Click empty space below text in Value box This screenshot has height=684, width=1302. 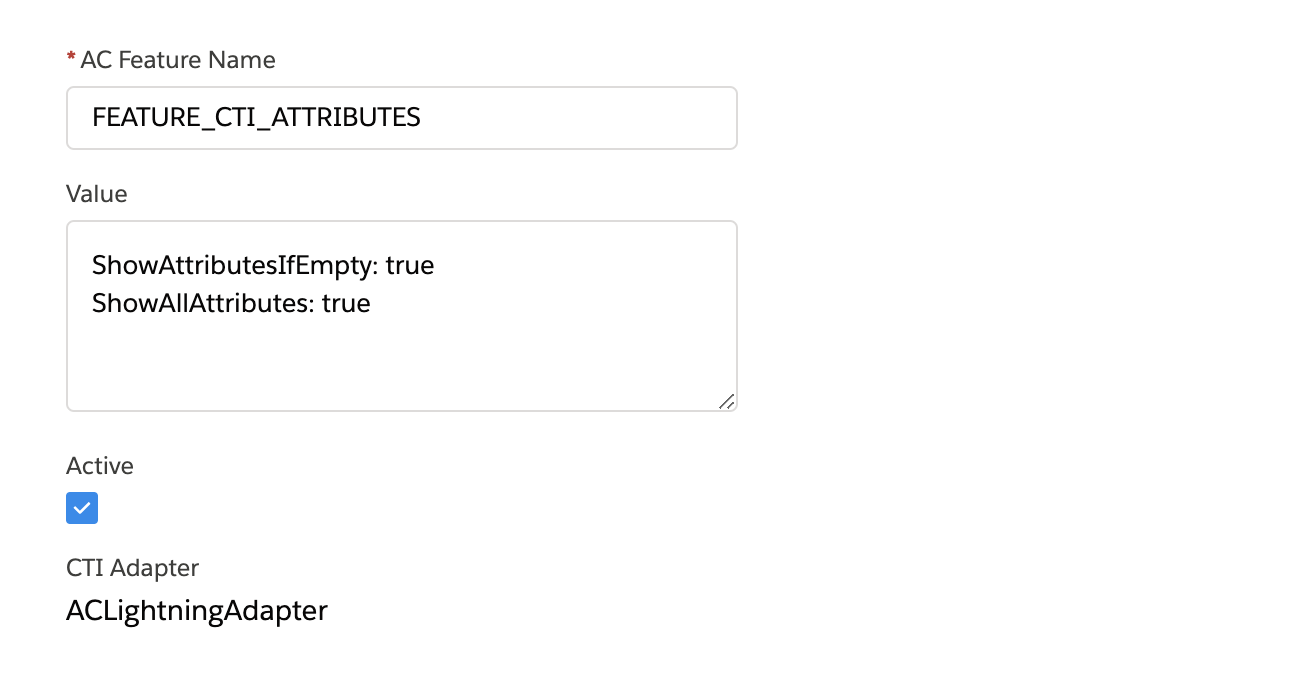pos(402,362)
